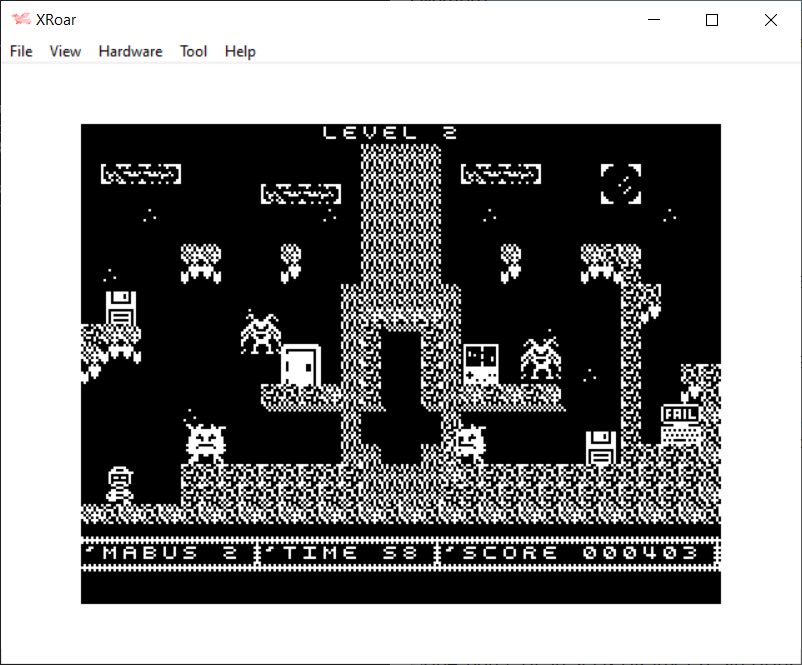Click the circular target icon at top right
The image size is (802, 665).
[x=620, y=183]
